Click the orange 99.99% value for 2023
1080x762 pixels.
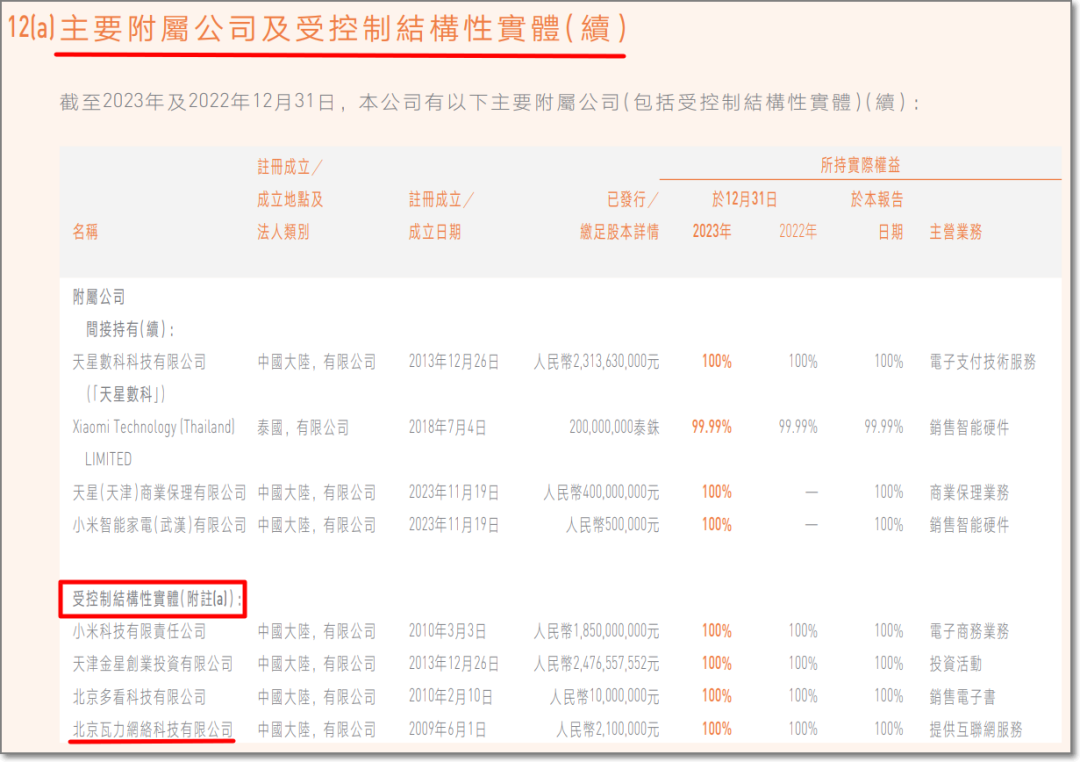[x=712, y=427]
